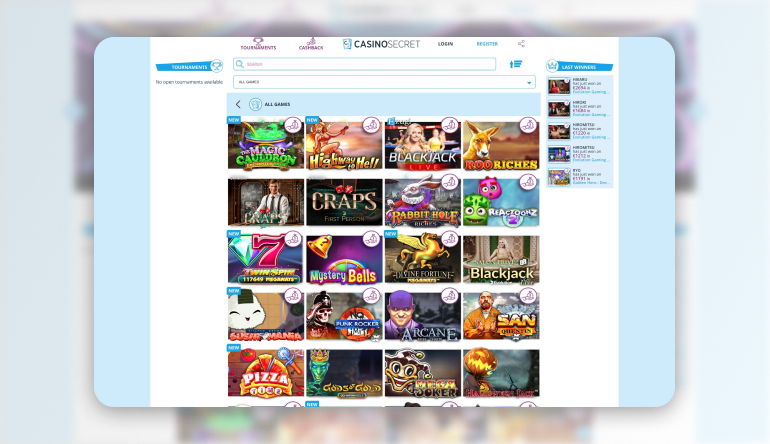Open Divine Fortune Megaways
Viewport: 770px width, 444px height.
point(422,259)
